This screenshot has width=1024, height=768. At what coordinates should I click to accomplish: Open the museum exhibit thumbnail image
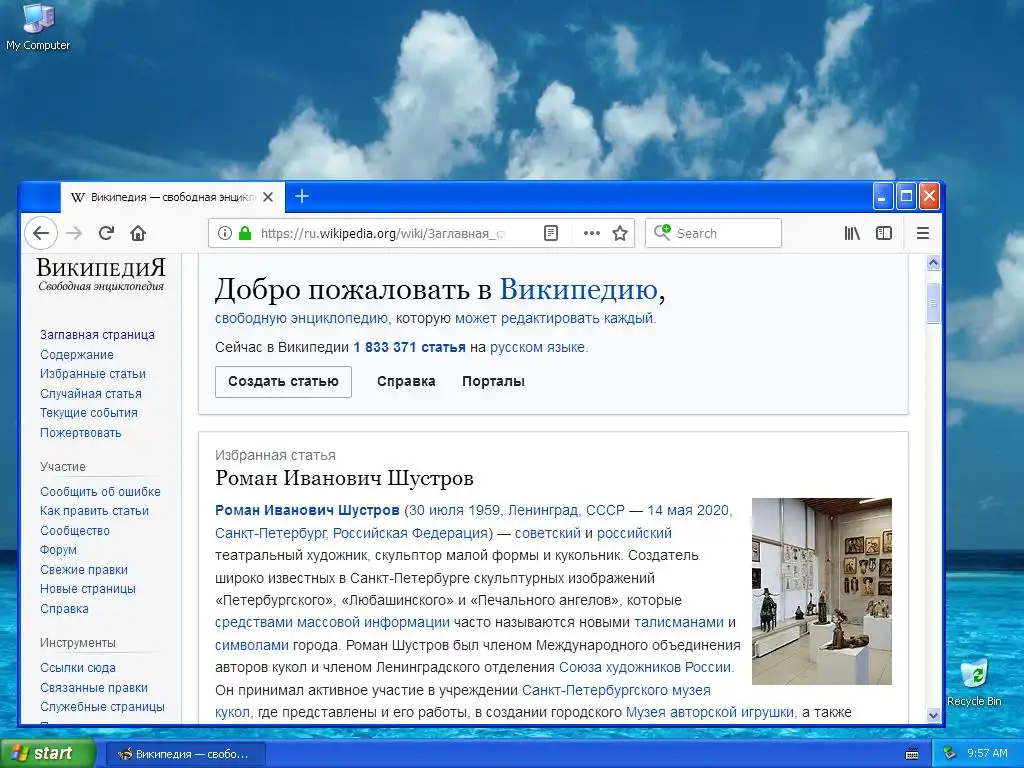tap(822, 591)
